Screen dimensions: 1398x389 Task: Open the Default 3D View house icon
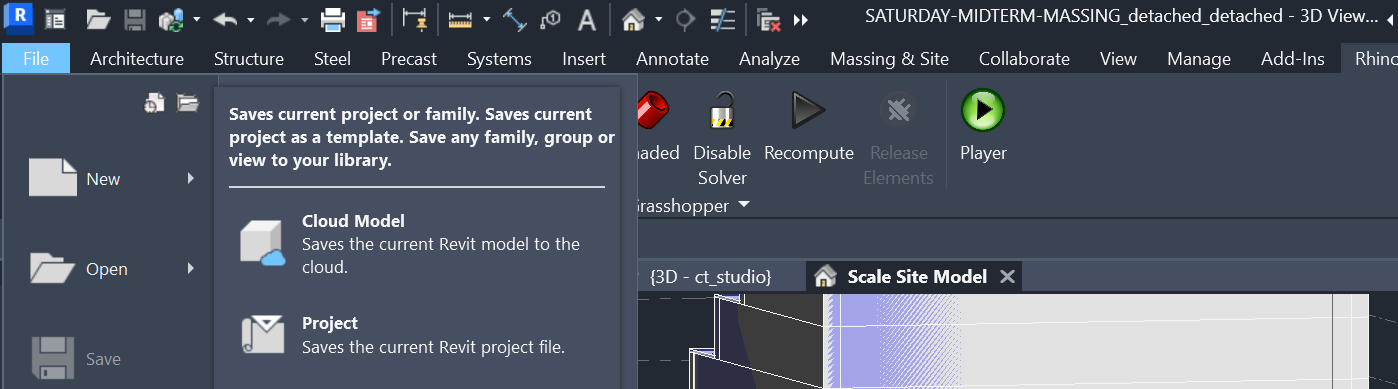(x=633, y=19)
